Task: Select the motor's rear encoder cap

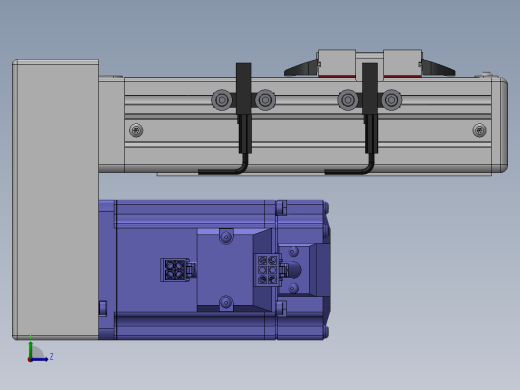Action: 304,270
